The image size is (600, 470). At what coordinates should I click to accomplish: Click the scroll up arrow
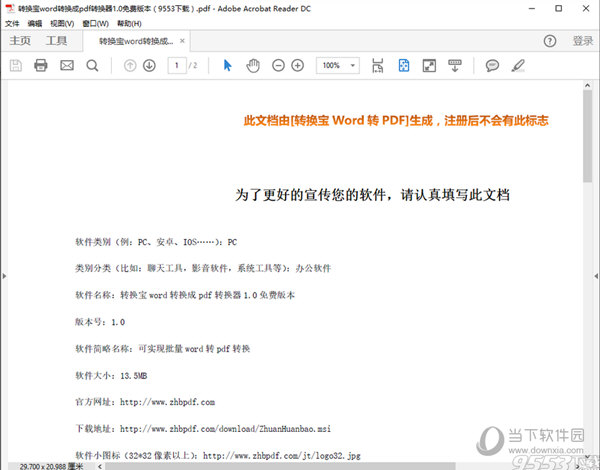coord(587,85)
